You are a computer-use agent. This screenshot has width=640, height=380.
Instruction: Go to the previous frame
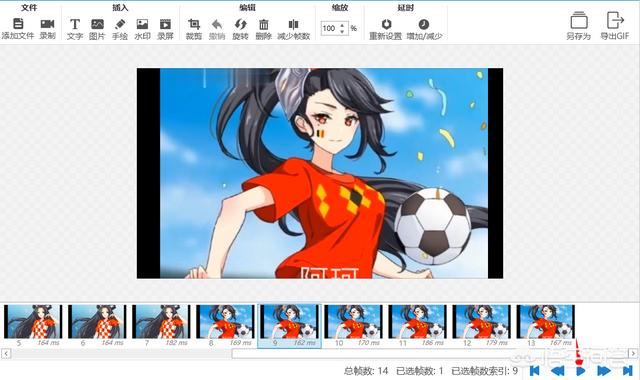point(558,371)
